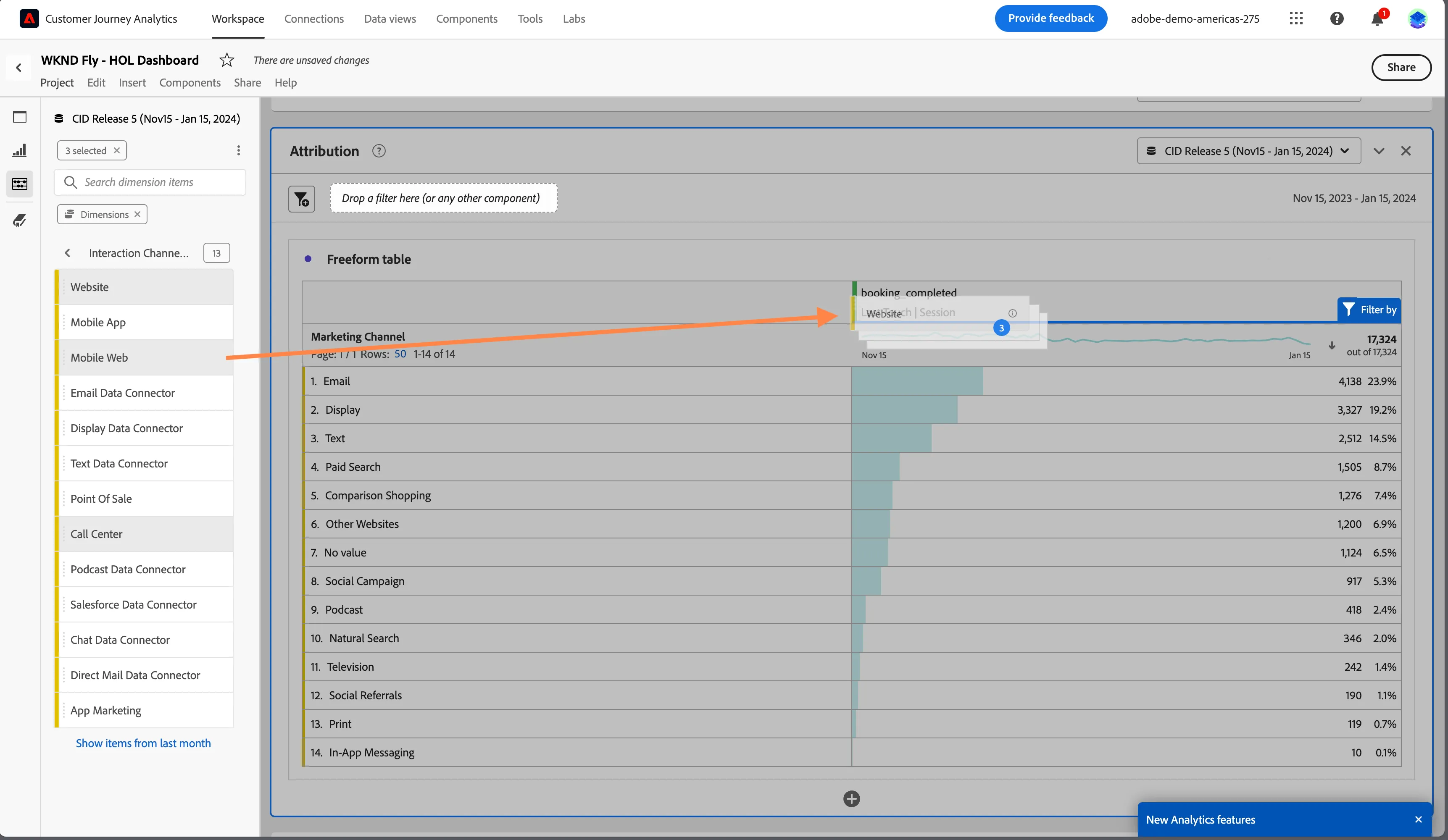Viewport: 1448px width, 840px height.
Task: Click Show items from last month link
Action: 143,743
